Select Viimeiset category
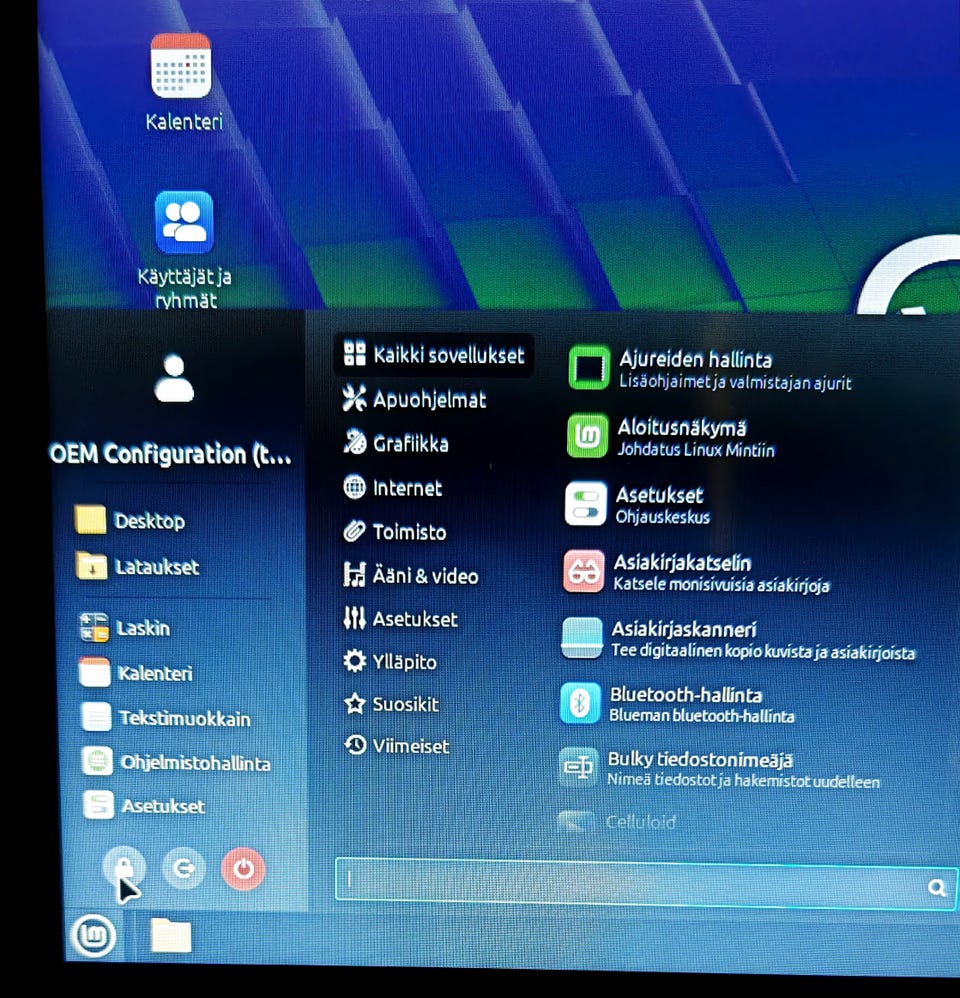 396,745
